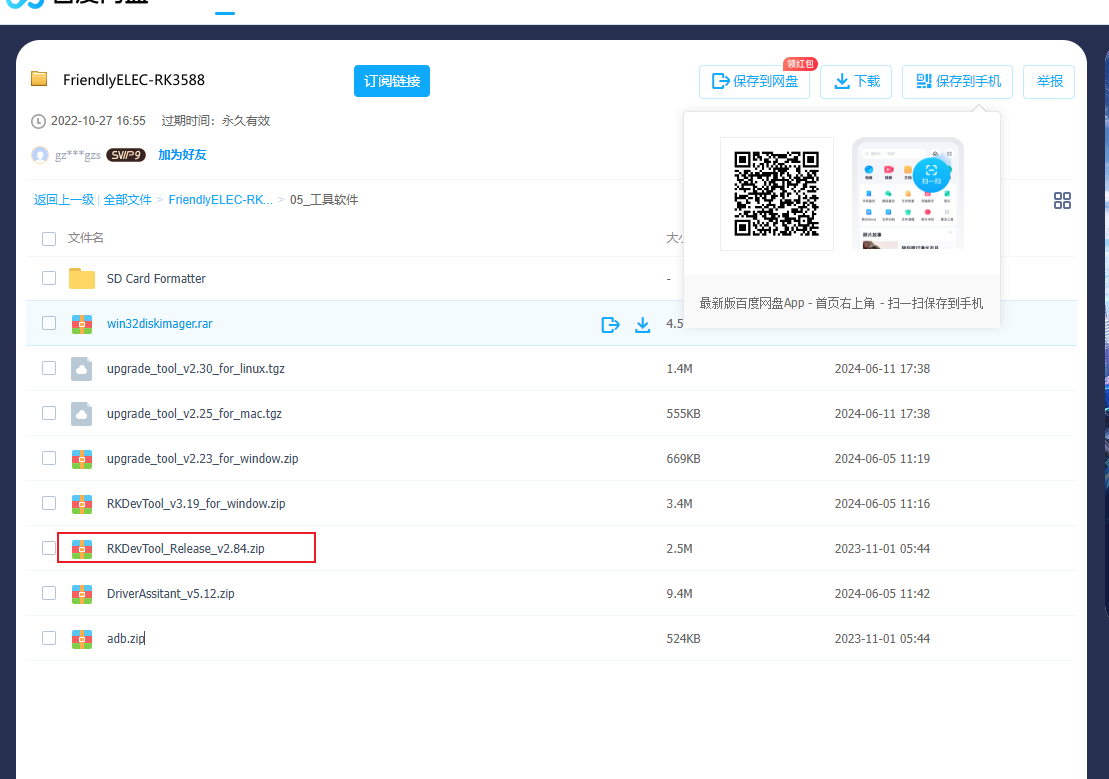The height and width of the screenshot is (779, 1109).
Task: Open SD Card Formatter folder name
Action: pos(156,279)
